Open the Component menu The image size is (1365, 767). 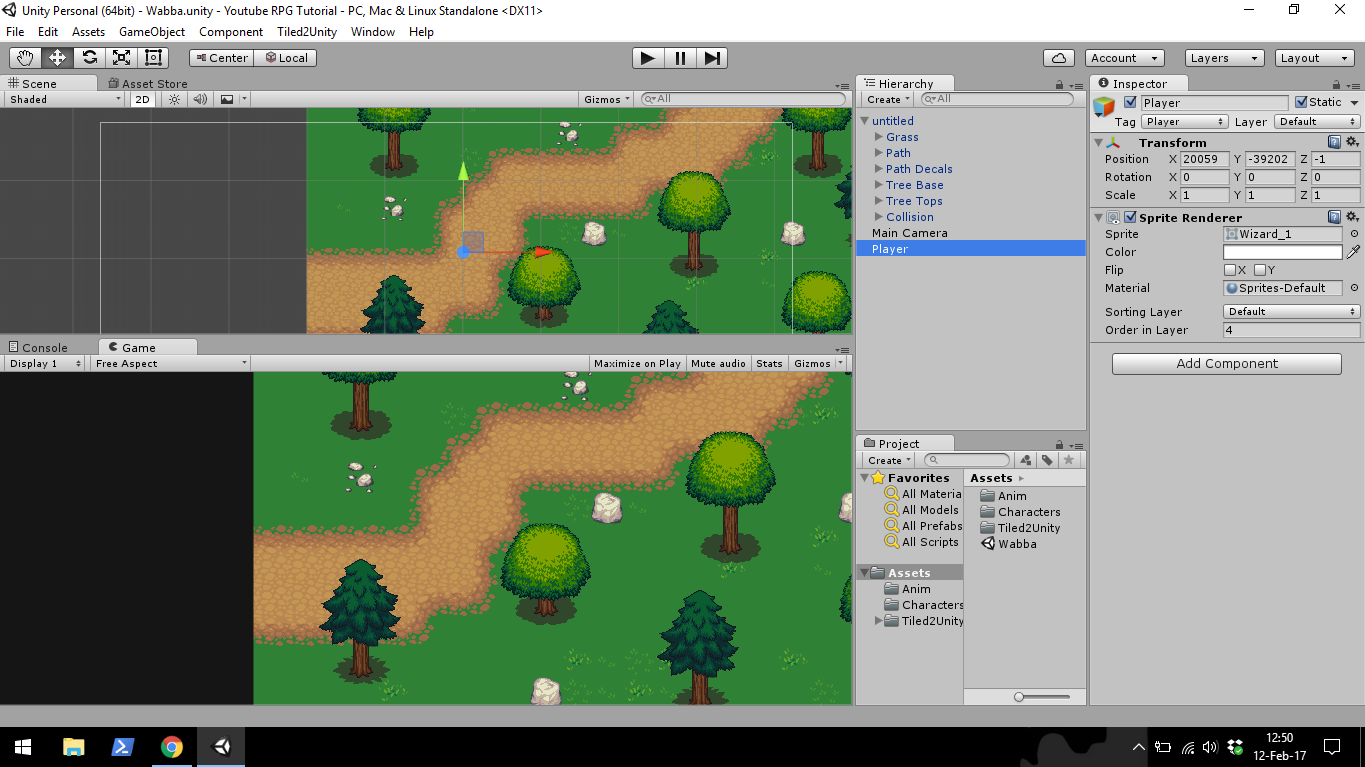coord(231,32)
